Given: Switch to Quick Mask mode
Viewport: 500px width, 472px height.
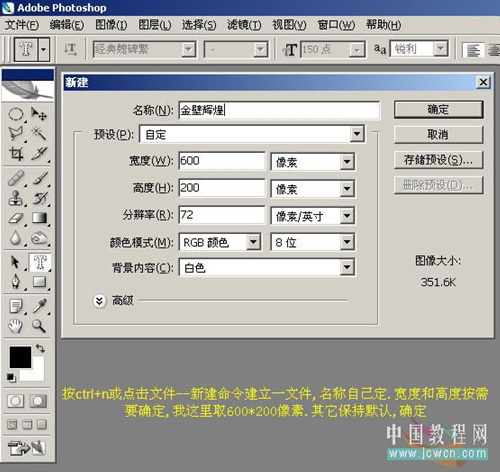Looking at the screenshot, I should (x=38, y=401).
